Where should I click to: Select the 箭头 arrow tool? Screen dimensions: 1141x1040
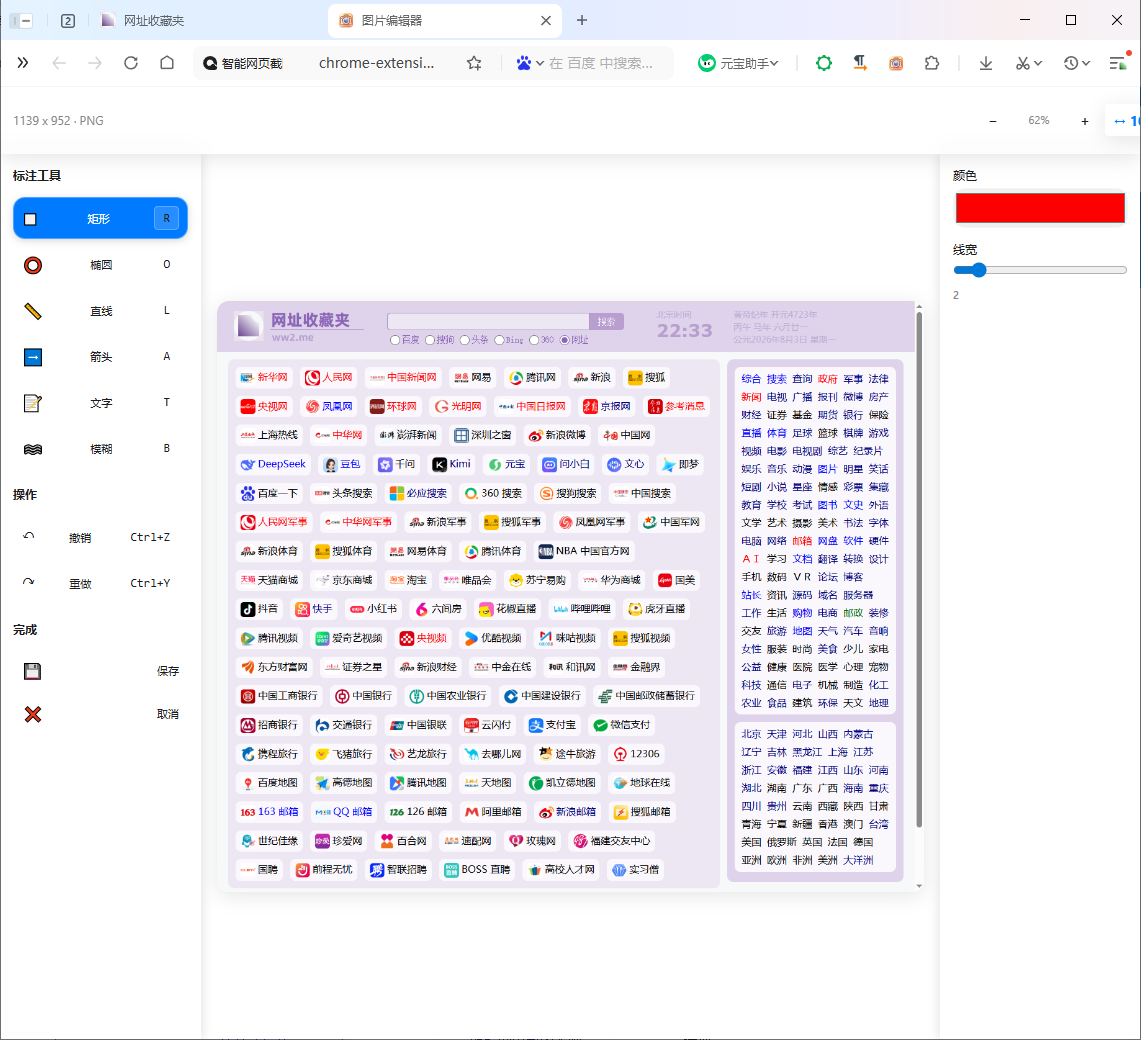pos(100,357)
